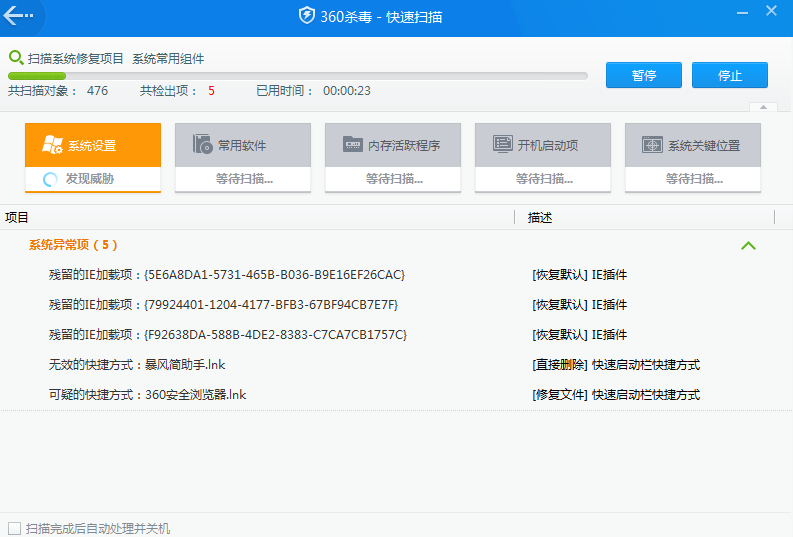This screenshot has height=537, width=793.
Task: Click [修复文件] 快速启动栏快捷方式 description
Action: click(616, 394)
